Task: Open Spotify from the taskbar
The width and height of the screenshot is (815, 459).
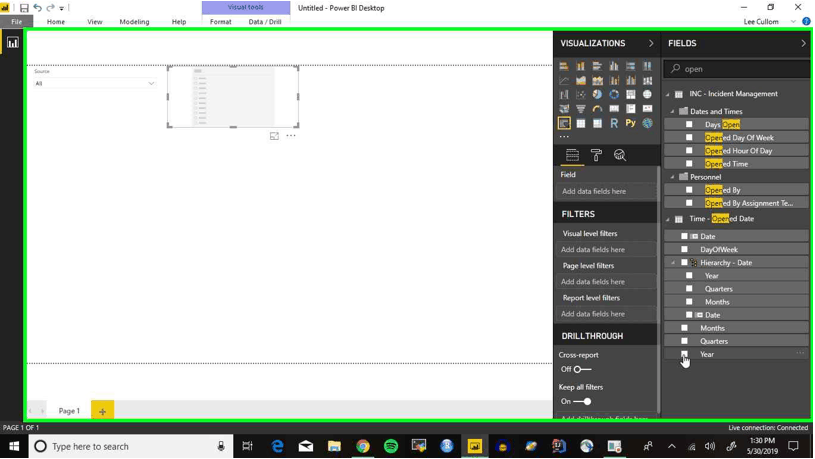Action: pyautogui.click(x=391, y=446)
